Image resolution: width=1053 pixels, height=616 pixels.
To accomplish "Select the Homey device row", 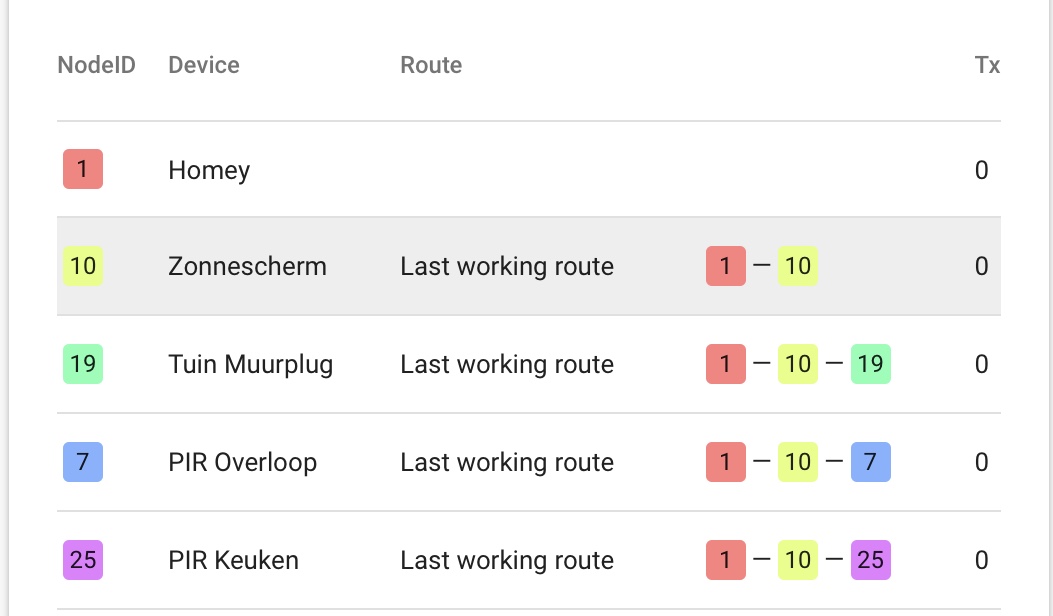I will (209, 170).
